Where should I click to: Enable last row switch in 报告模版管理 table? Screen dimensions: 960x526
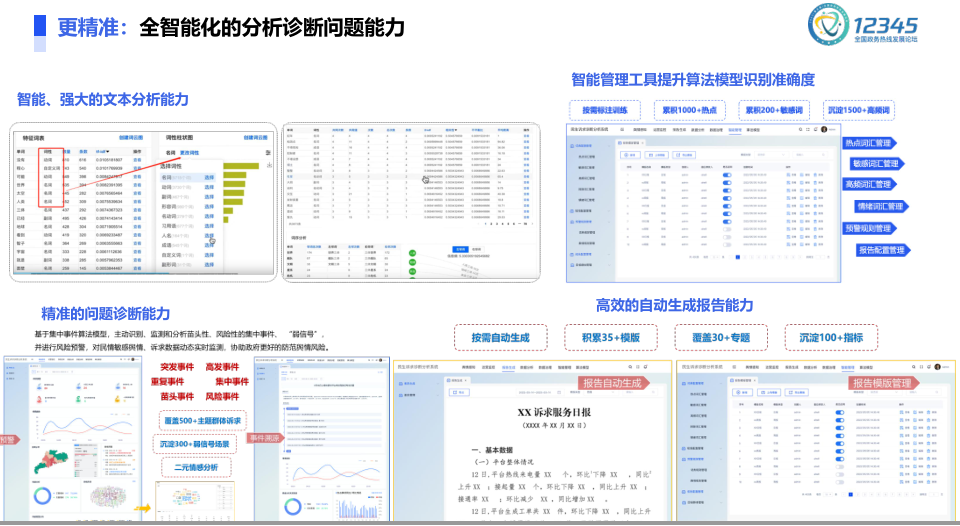pos(840,482)
